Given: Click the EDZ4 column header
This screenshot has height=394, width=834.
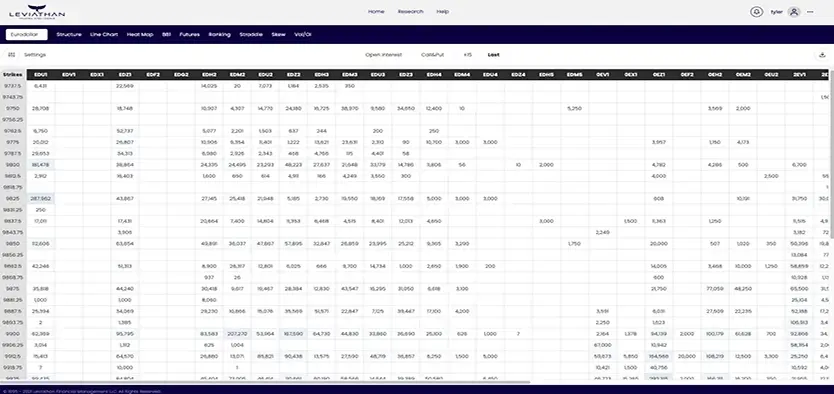Looking at the screenshot, I should [x=518, y=75].
